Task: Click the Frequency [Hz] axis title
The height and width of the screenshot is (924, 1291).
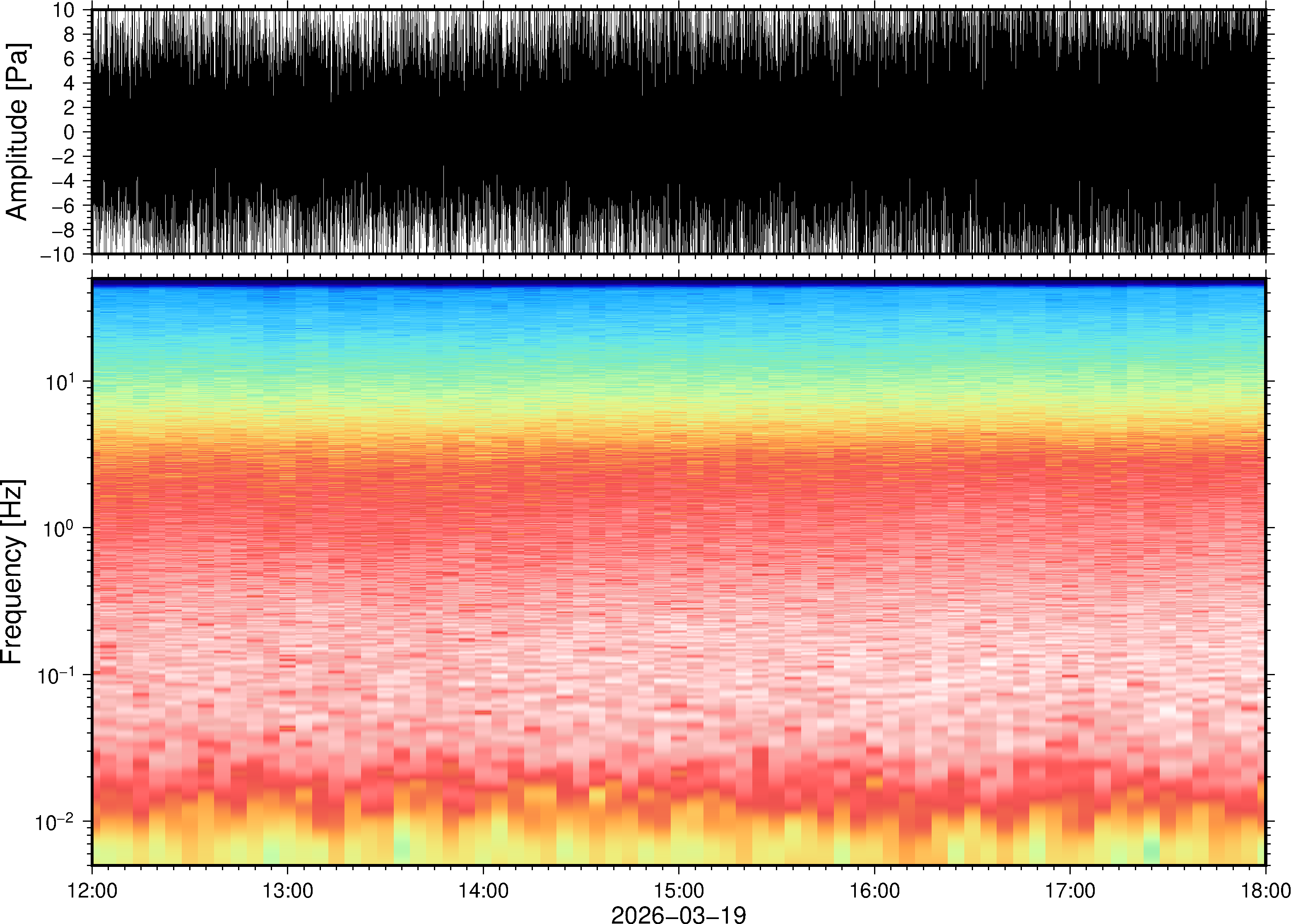Action: [x=12, y=572]
